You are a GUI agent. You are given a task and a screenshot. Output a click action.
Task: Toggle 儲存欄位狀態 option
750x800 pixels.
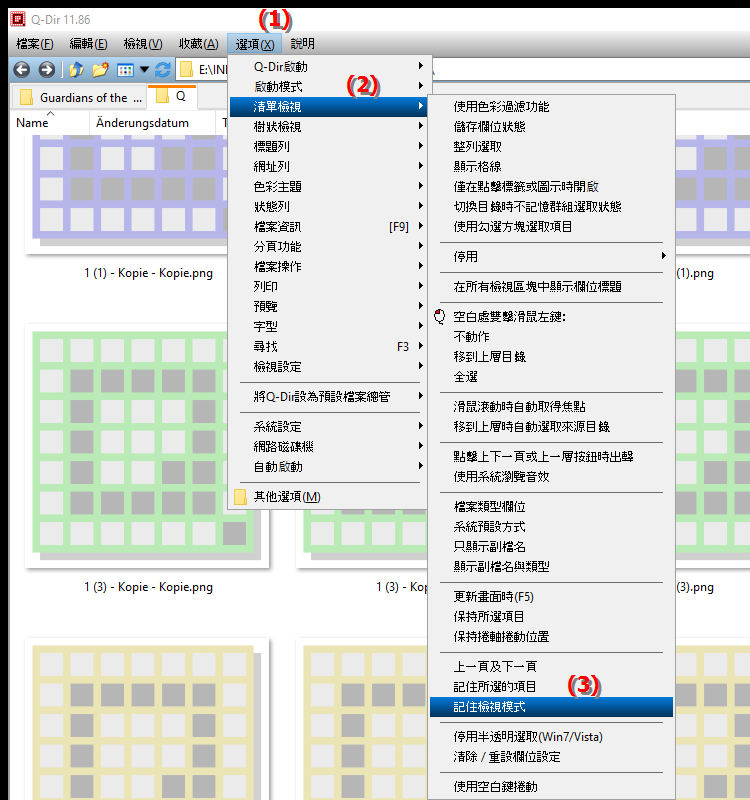coord(552,127)
